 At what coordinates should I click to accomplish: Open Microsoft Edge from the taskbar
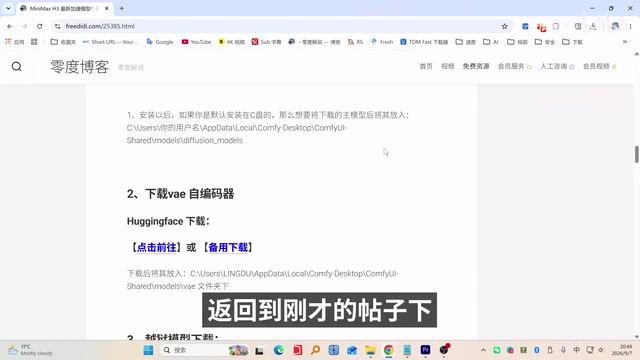279,350
